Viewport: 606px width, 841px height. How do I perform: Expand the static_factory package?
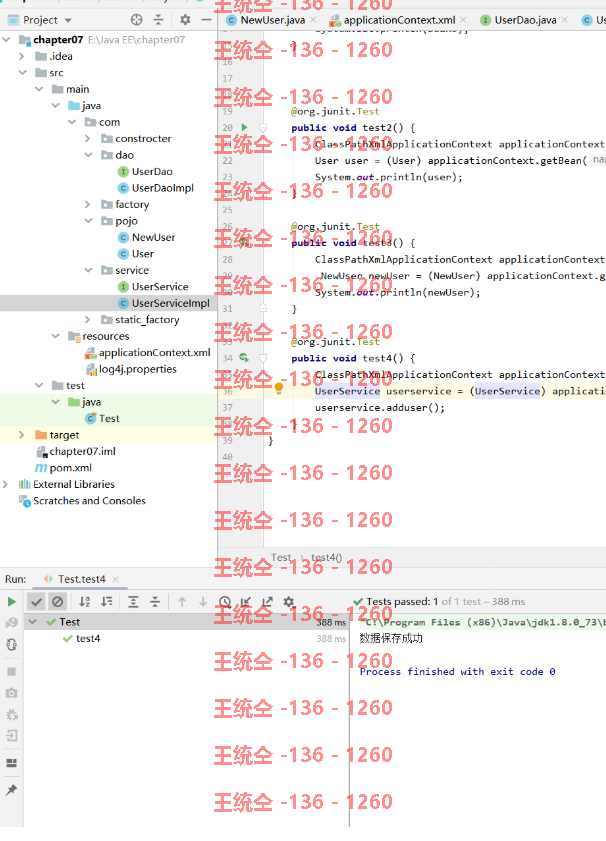[87, 320]
